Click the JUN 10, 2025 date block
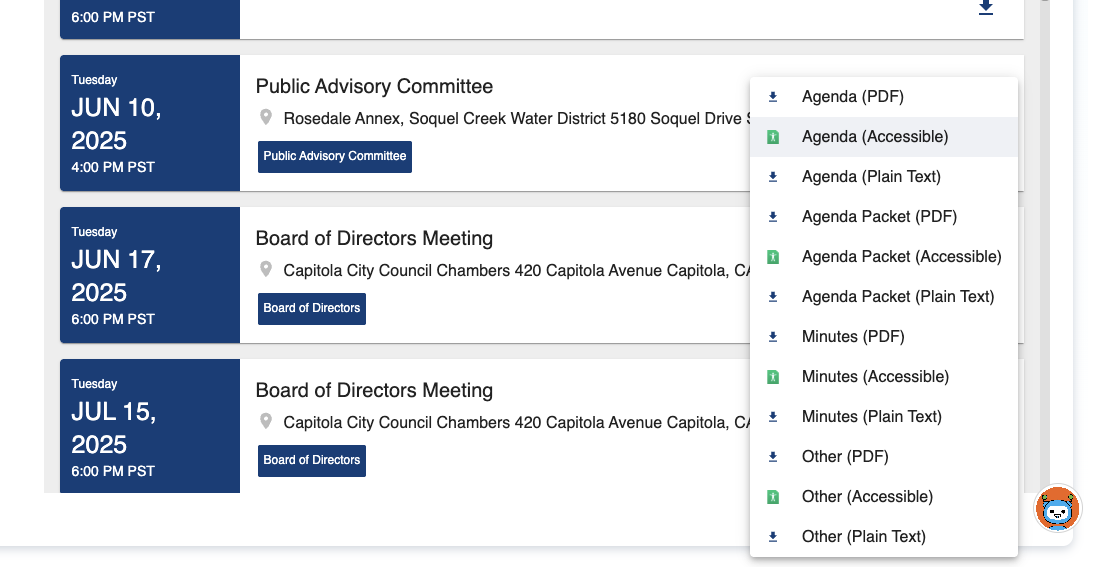Screen dimensions: 1100x567 pyautogui.click(x=150, y=123)
